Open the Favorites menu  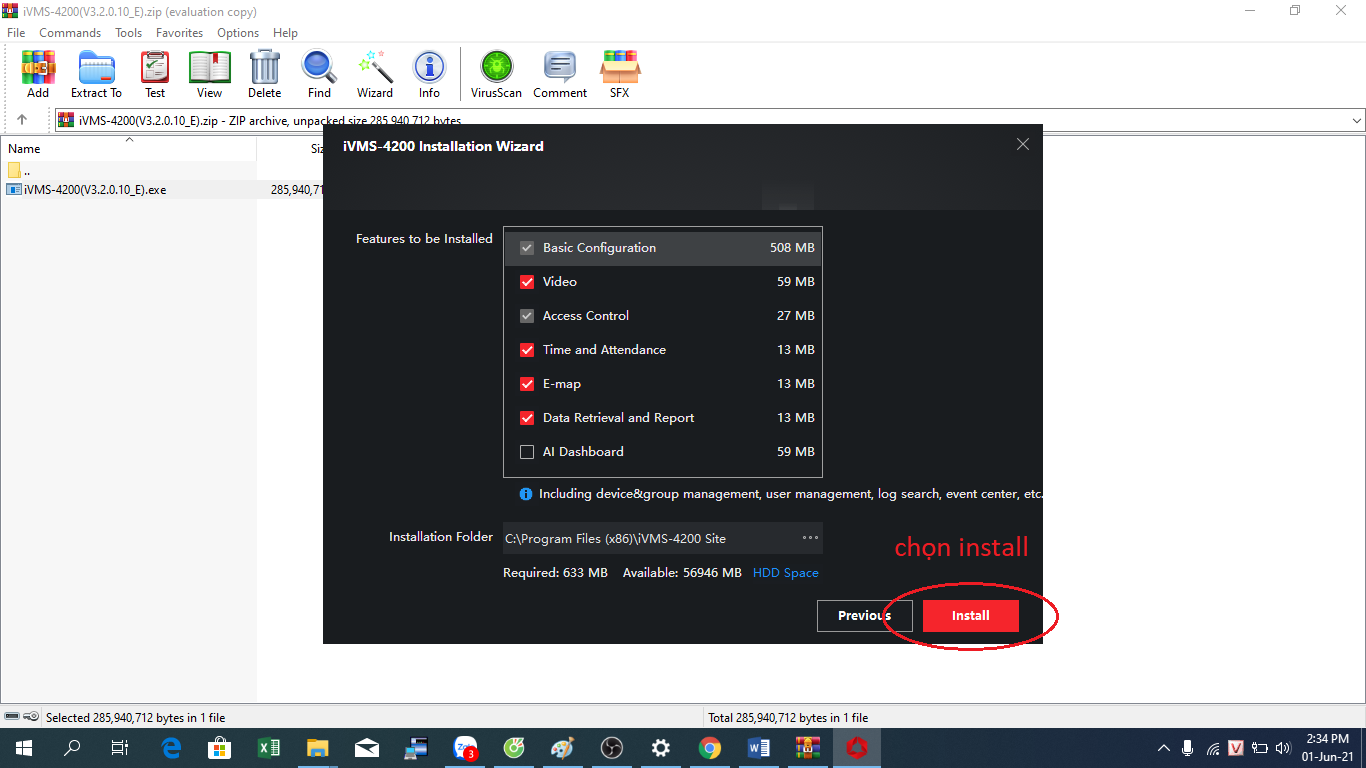pos(180,33)
